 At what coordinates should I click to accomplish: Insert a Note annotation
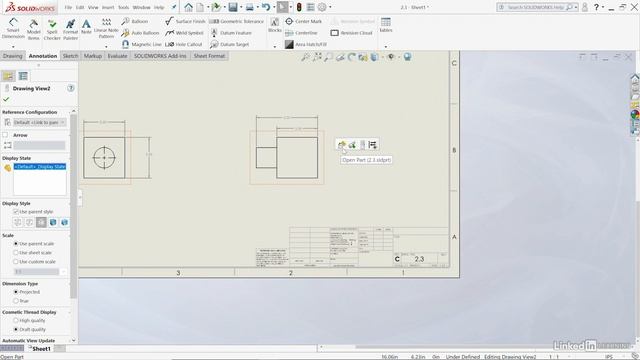pyautogui.click(x=86, y=27)
